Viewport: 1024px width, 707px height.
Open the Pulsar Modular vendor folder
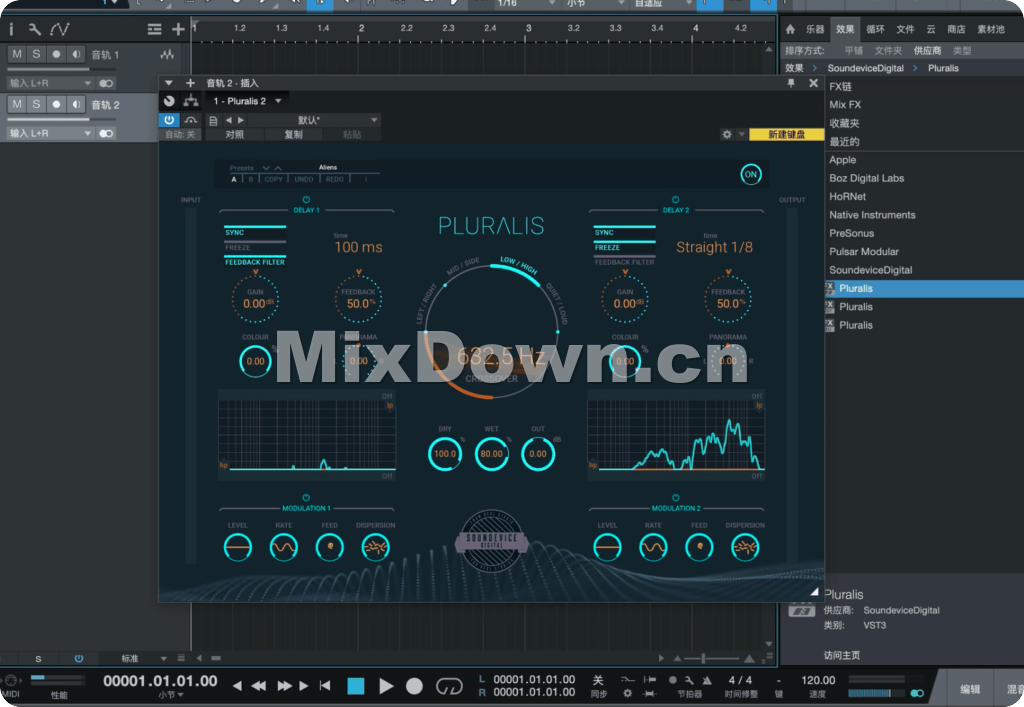[864, 251]
